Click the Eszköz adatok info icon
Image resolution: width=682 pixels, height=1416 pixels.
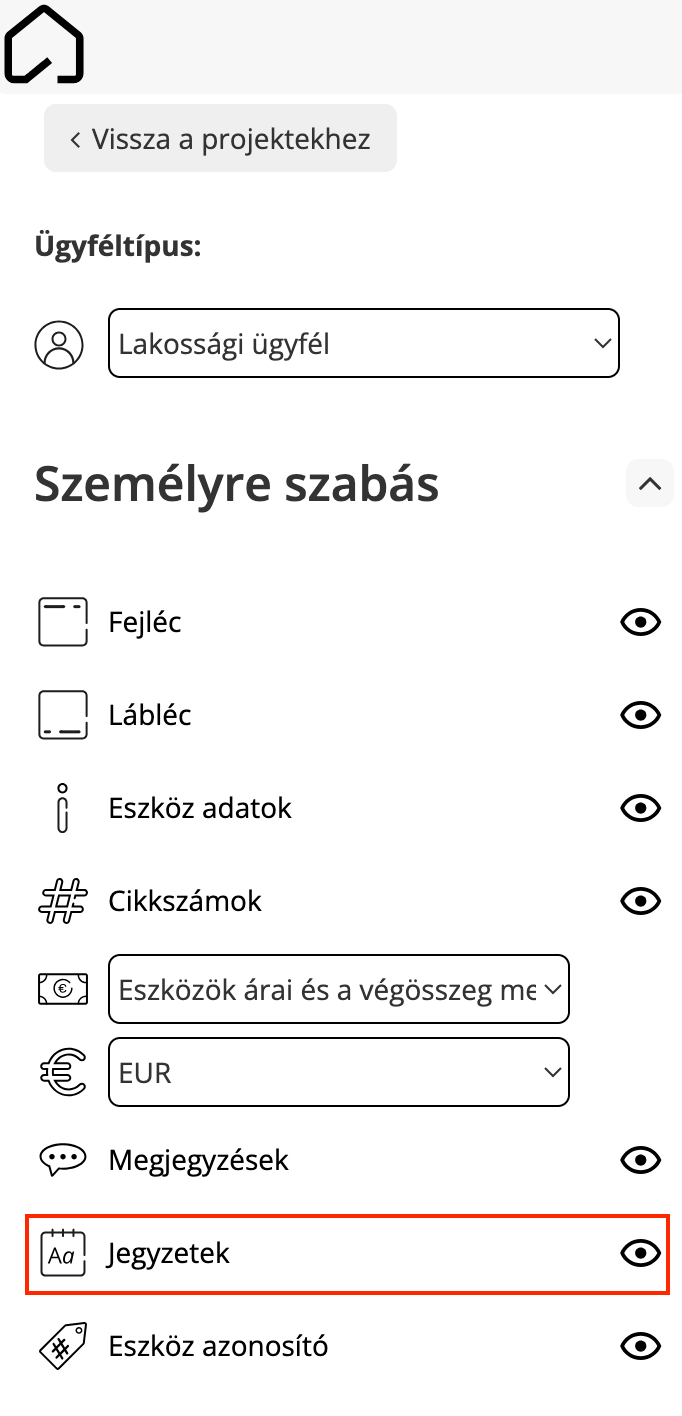[63, 808]
